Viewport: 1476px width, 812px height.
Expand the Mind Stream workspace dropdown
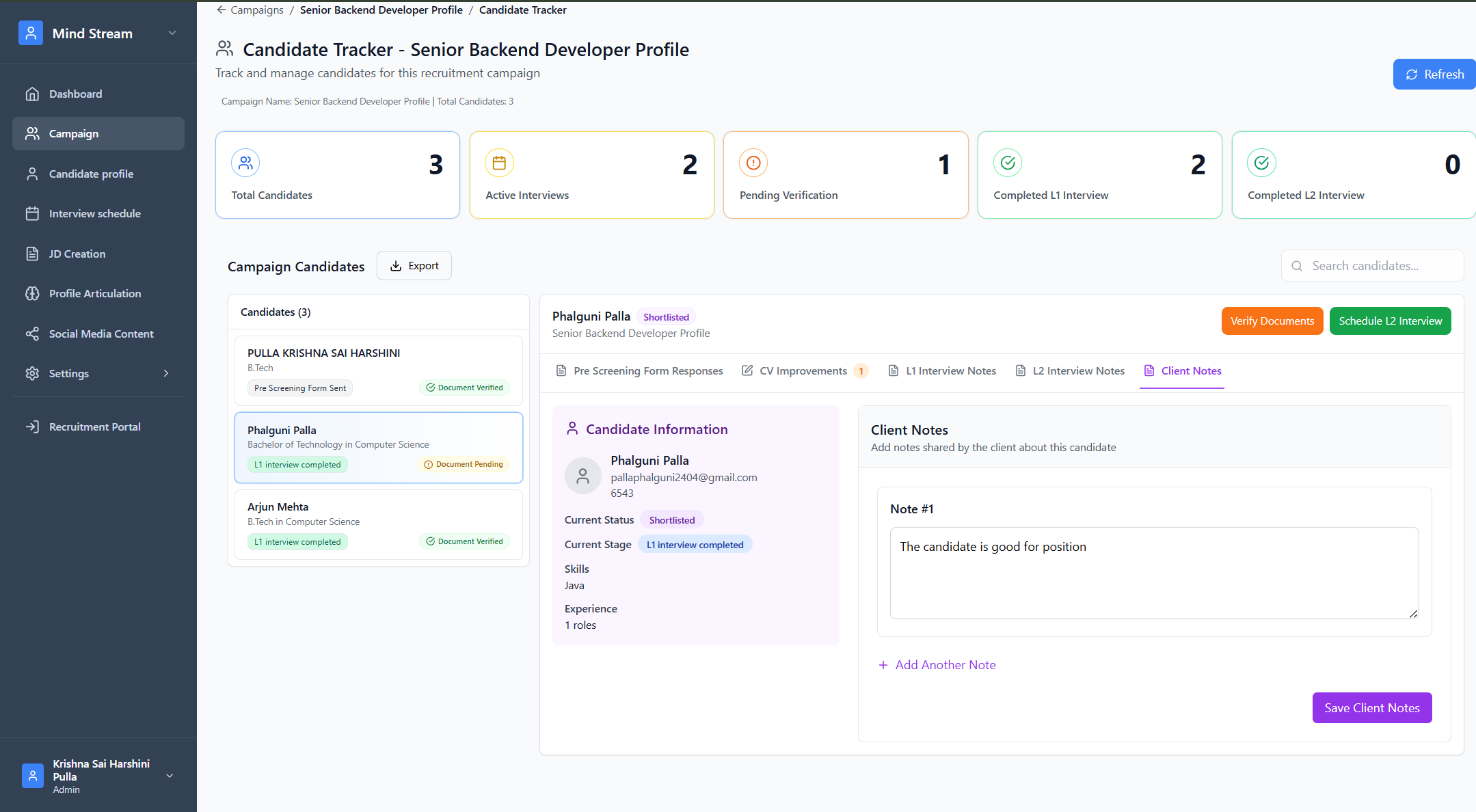(172, 33)
